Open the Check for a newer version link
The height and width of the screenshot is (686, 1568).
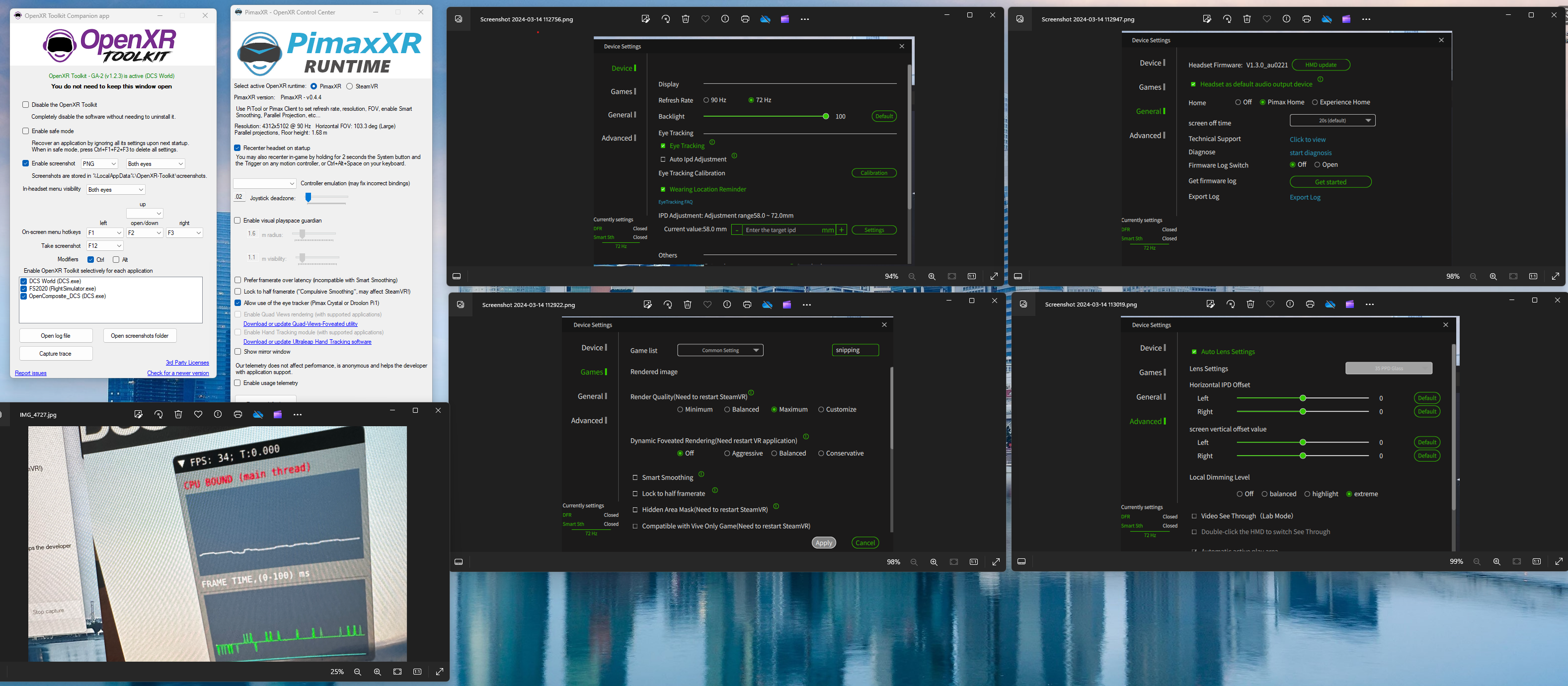coord(178,373)
